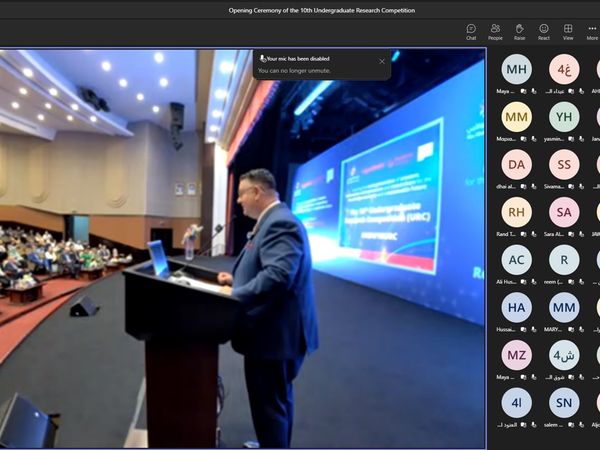Click the MZ participant avatar
This screenshot has width=600, height=450.
pyautogui.click(x=516, y=355)
